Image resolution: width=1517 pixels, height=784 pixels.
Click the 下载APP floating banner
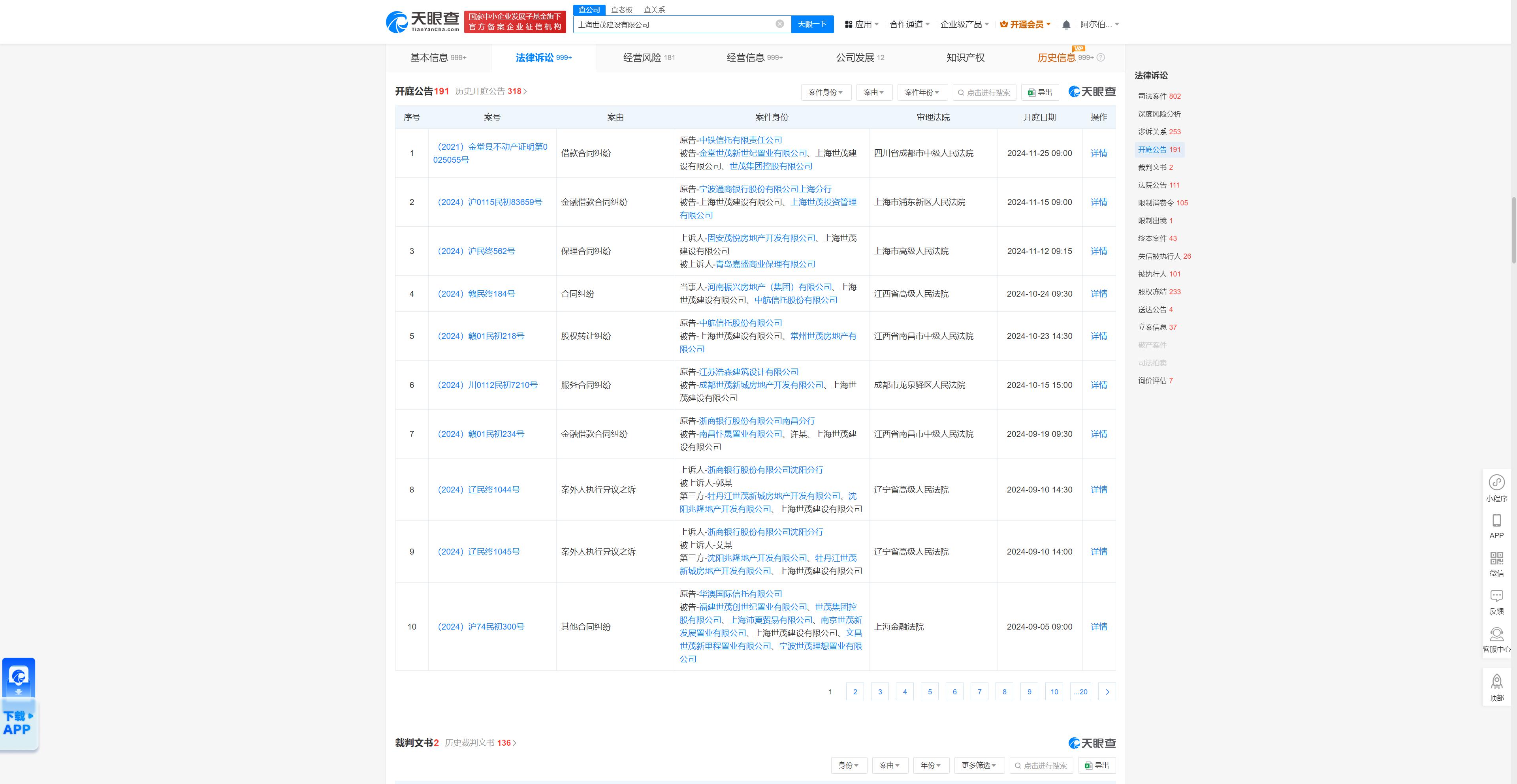tap(19, 705)
